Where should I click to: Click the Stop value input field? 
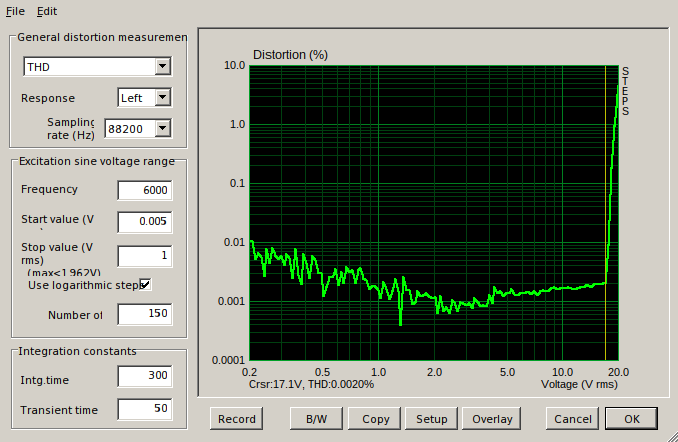tap(145, 256)
